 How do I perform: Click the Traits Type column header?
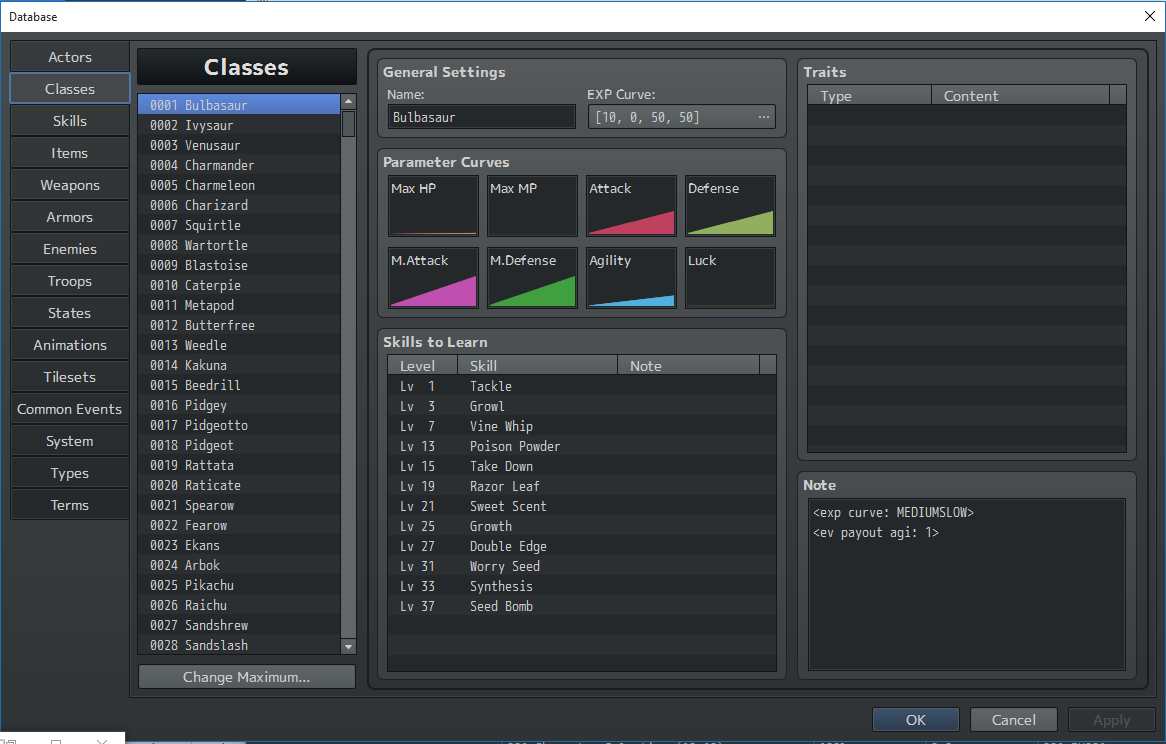coord(869,96)
